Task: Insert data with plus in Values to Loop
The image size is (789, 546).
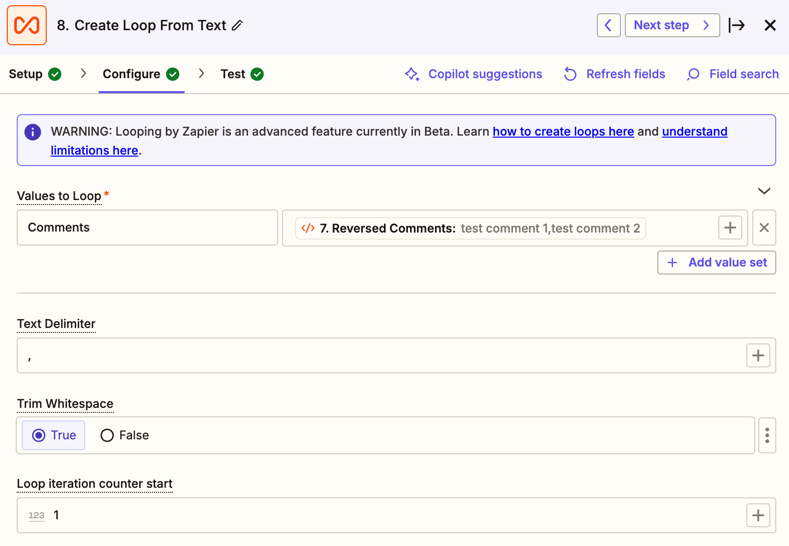Action: coord(730,228)
